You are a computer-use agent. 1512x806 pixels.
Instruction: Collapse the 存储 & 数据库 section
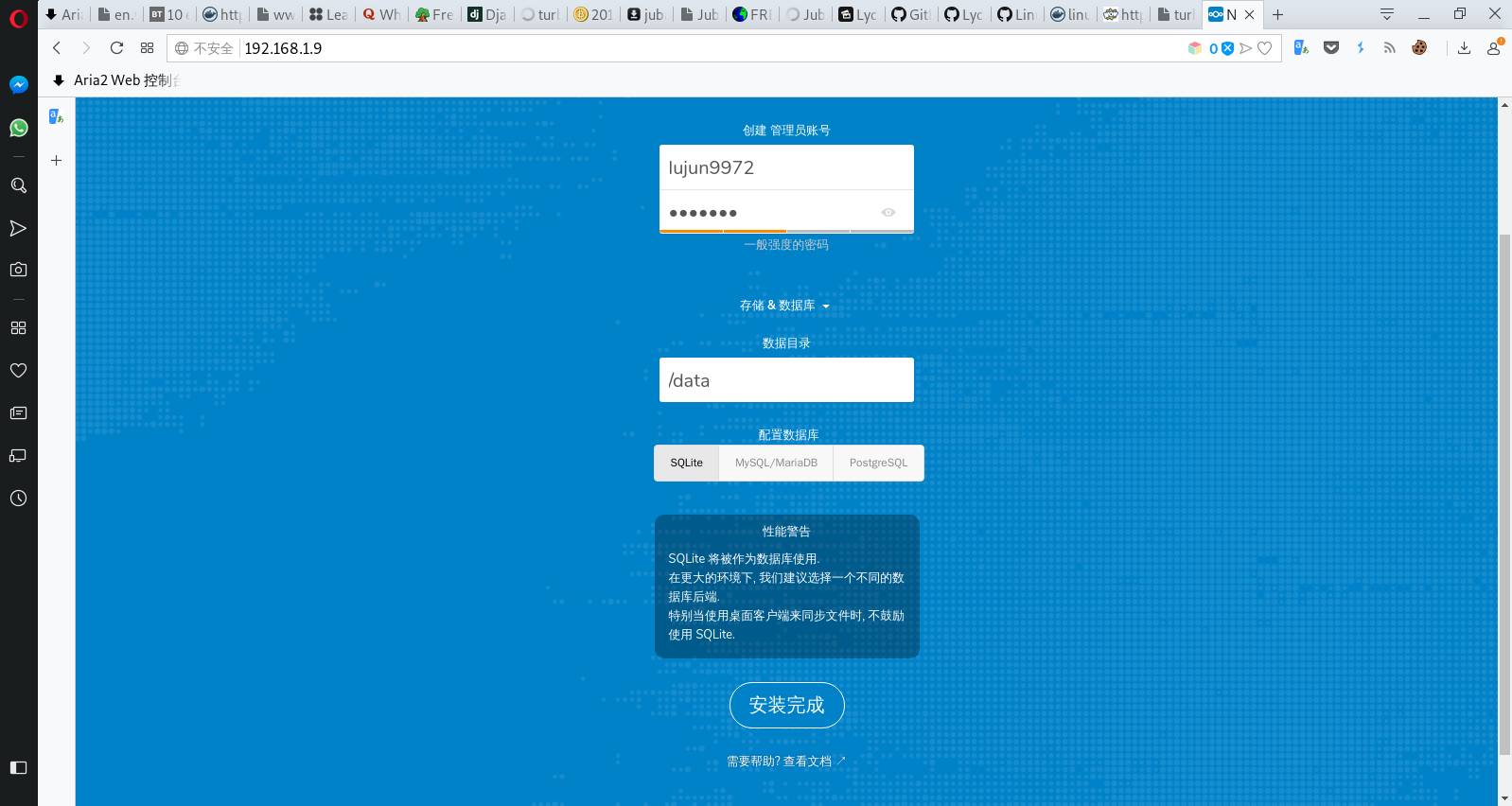tap(785, 306)
